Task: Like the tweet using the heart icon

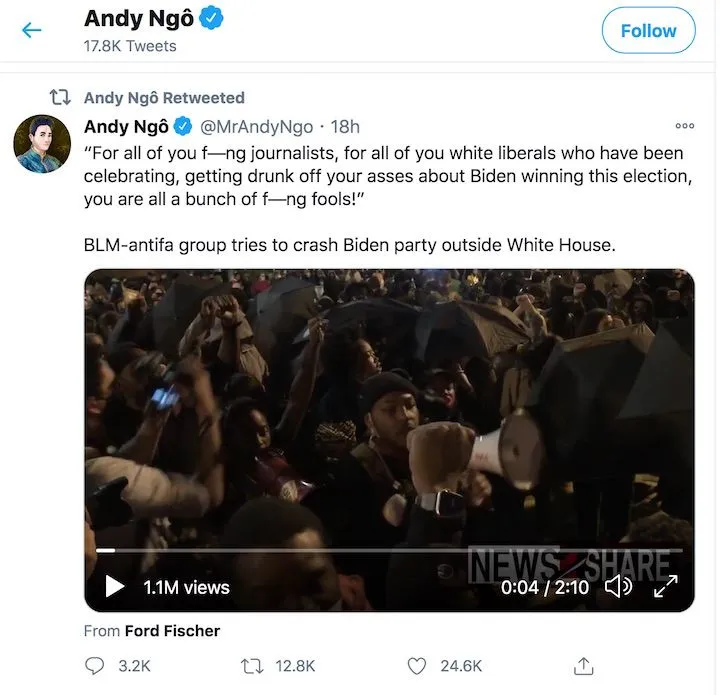Action: 418,666
